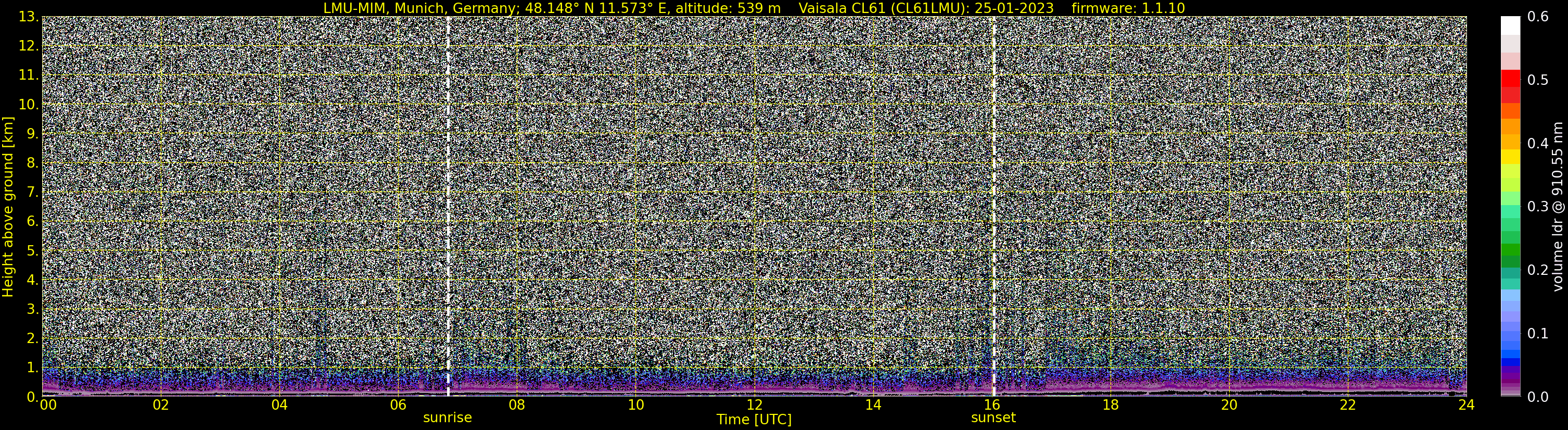The image size is (1568, 430).
Task: Click the 24 UTC time tick label
Action: tap(1467, 406)
